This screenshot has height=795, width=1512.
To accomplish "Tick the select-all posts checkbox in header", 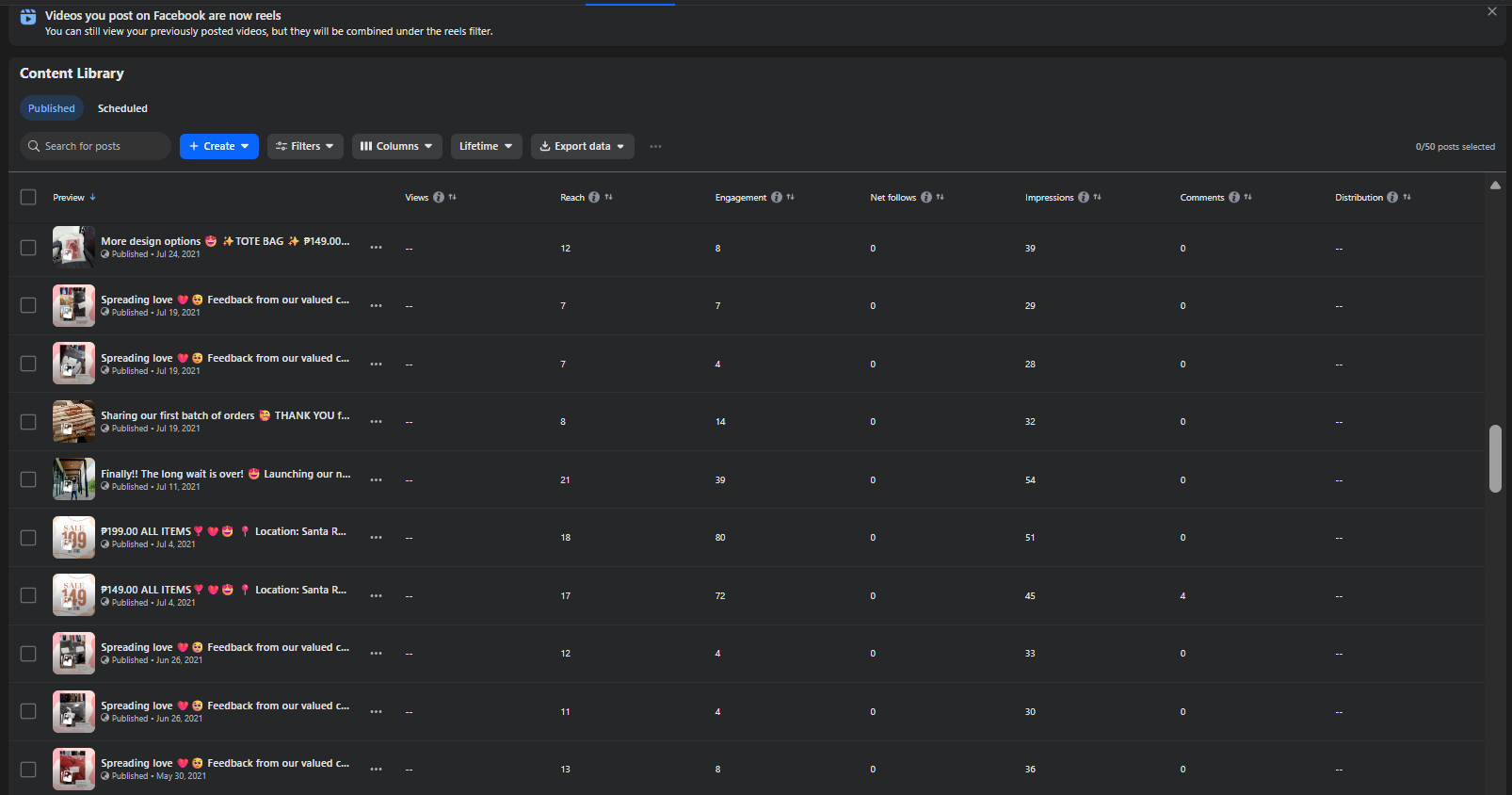I will pos(28,198).
